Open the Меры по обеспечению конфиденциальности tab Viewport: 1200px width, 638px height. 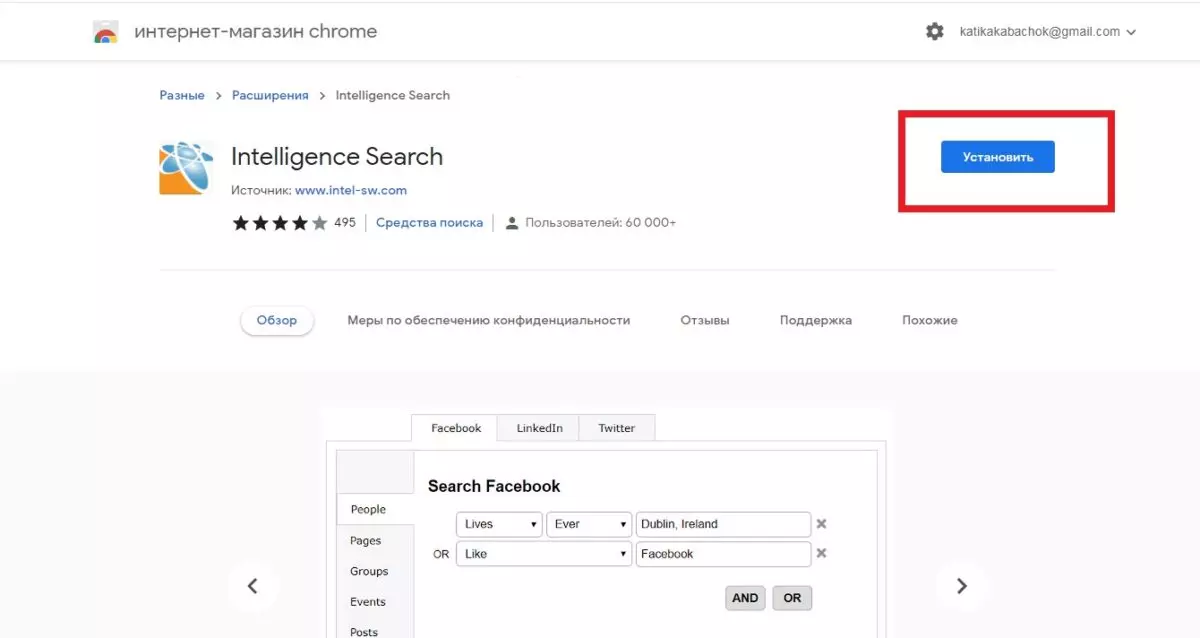click(x=489, y=320)
